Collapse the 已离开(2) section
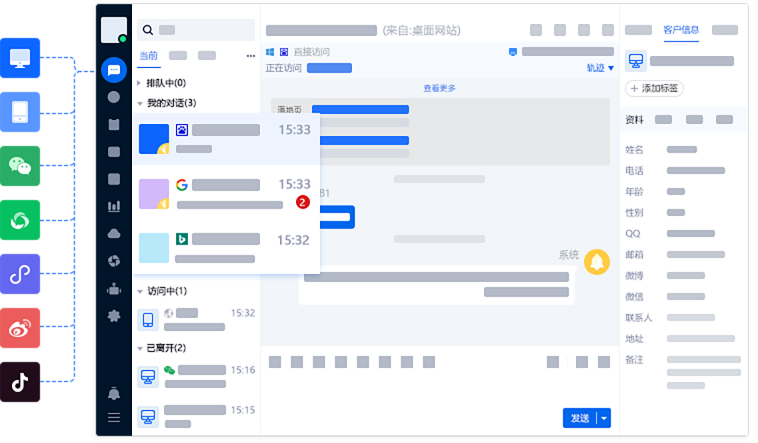This screenshot has width=758, height=443. click(x=161, y=348)
